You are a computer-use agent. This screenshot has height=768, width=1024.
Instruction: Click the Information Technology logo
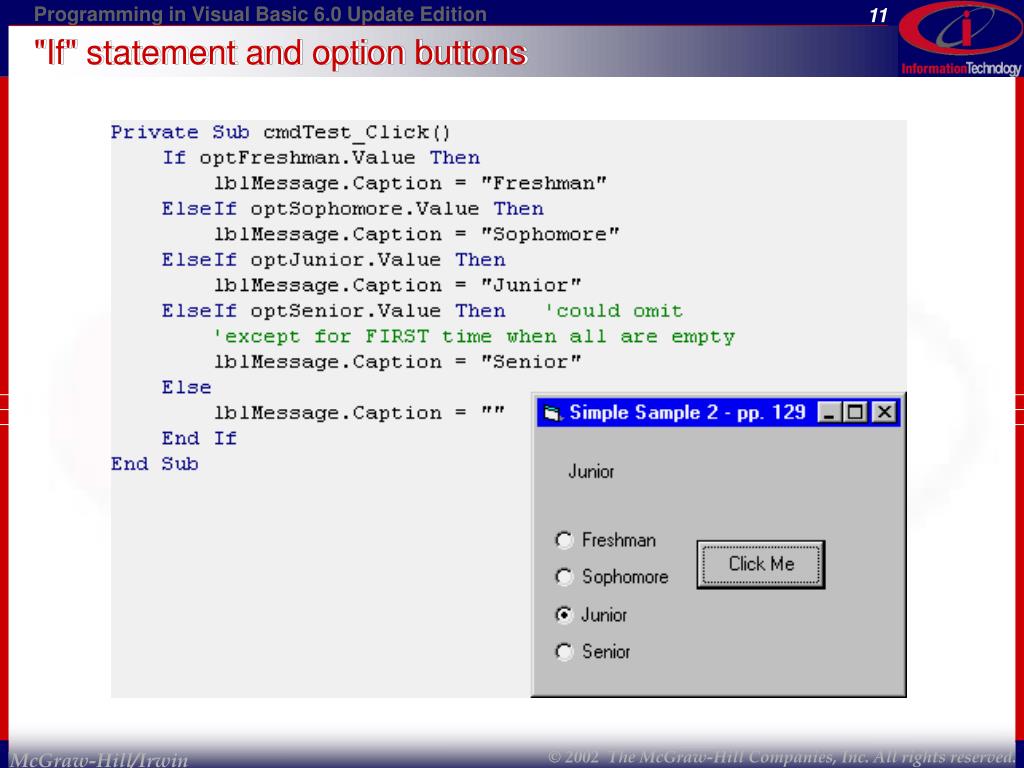960,39
